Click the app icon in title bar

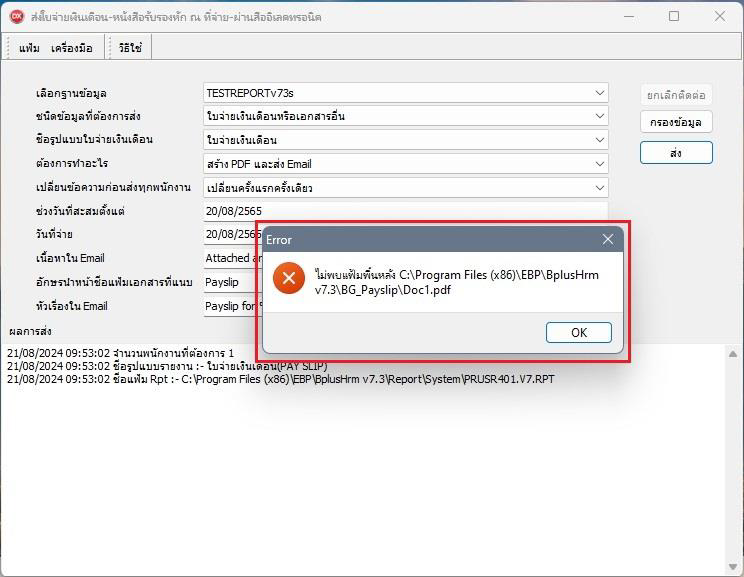click(x=17, y=17)
